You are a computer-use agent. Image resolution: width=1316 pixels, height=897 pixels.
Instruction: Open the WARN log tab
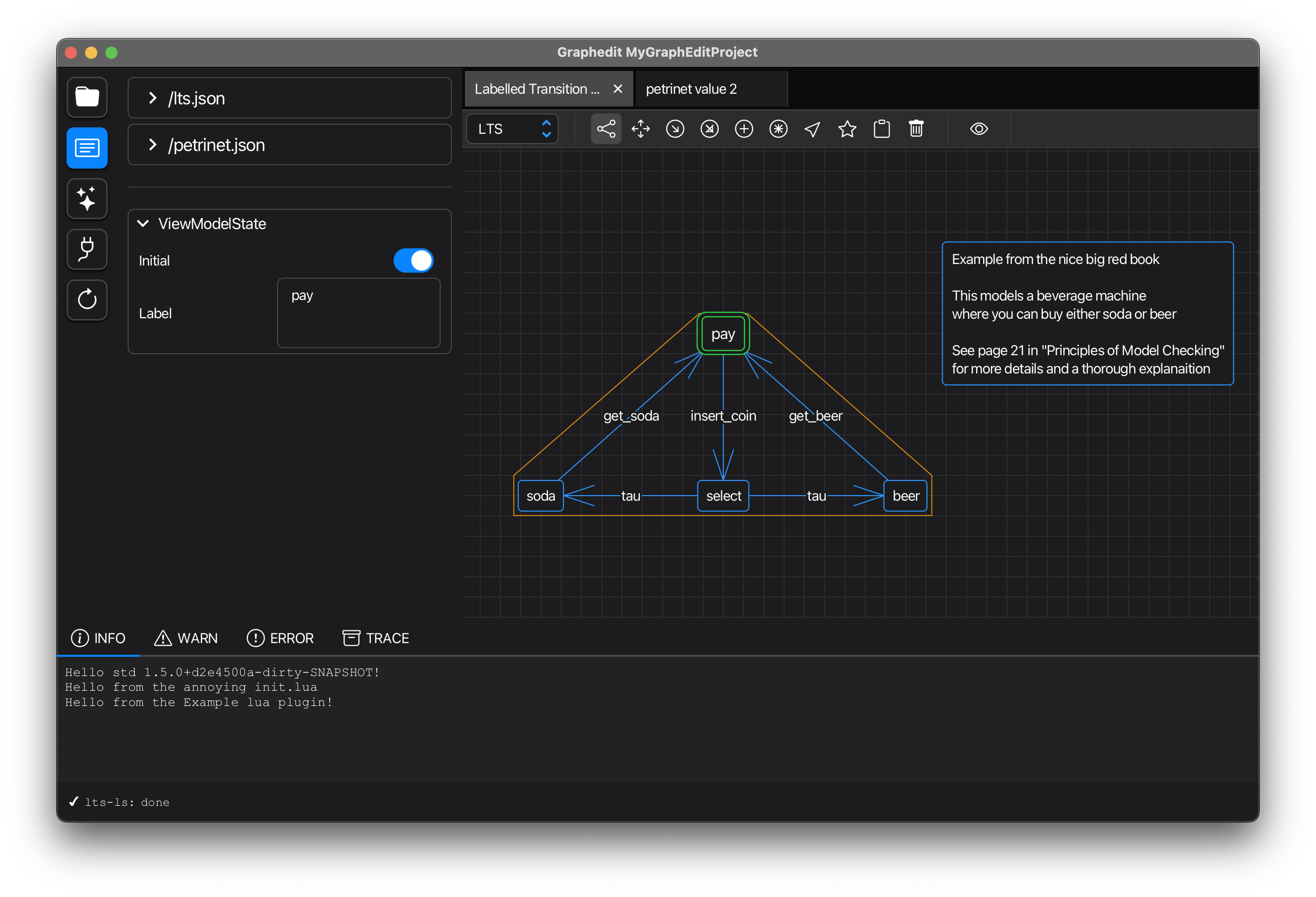186,638
